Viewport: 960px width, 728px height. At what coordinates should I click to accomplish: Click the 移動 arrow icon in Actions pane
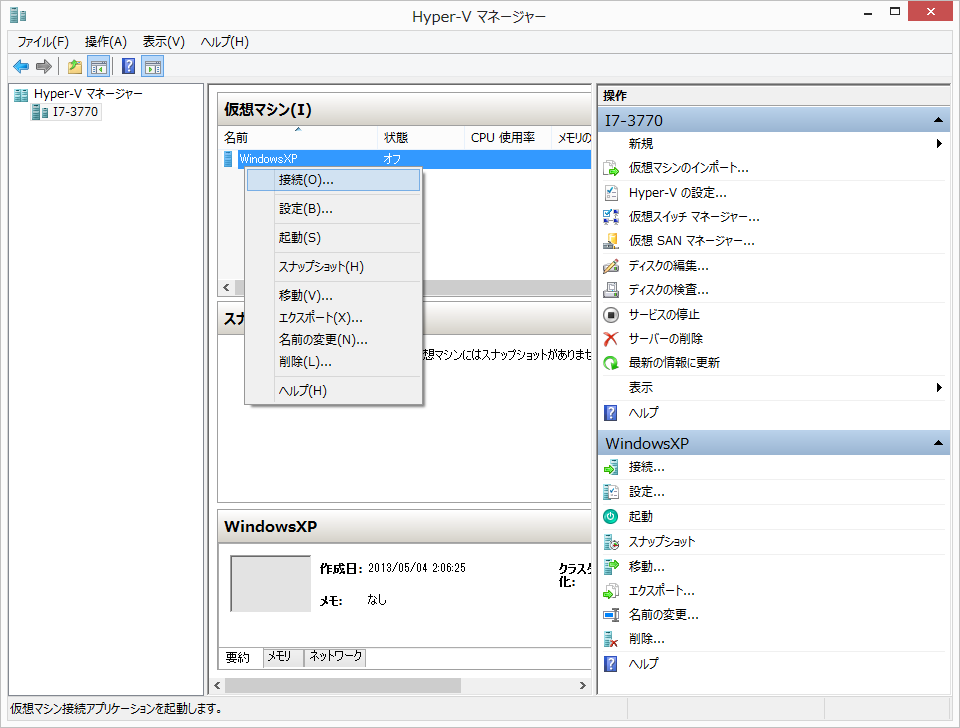click(611, 566)
